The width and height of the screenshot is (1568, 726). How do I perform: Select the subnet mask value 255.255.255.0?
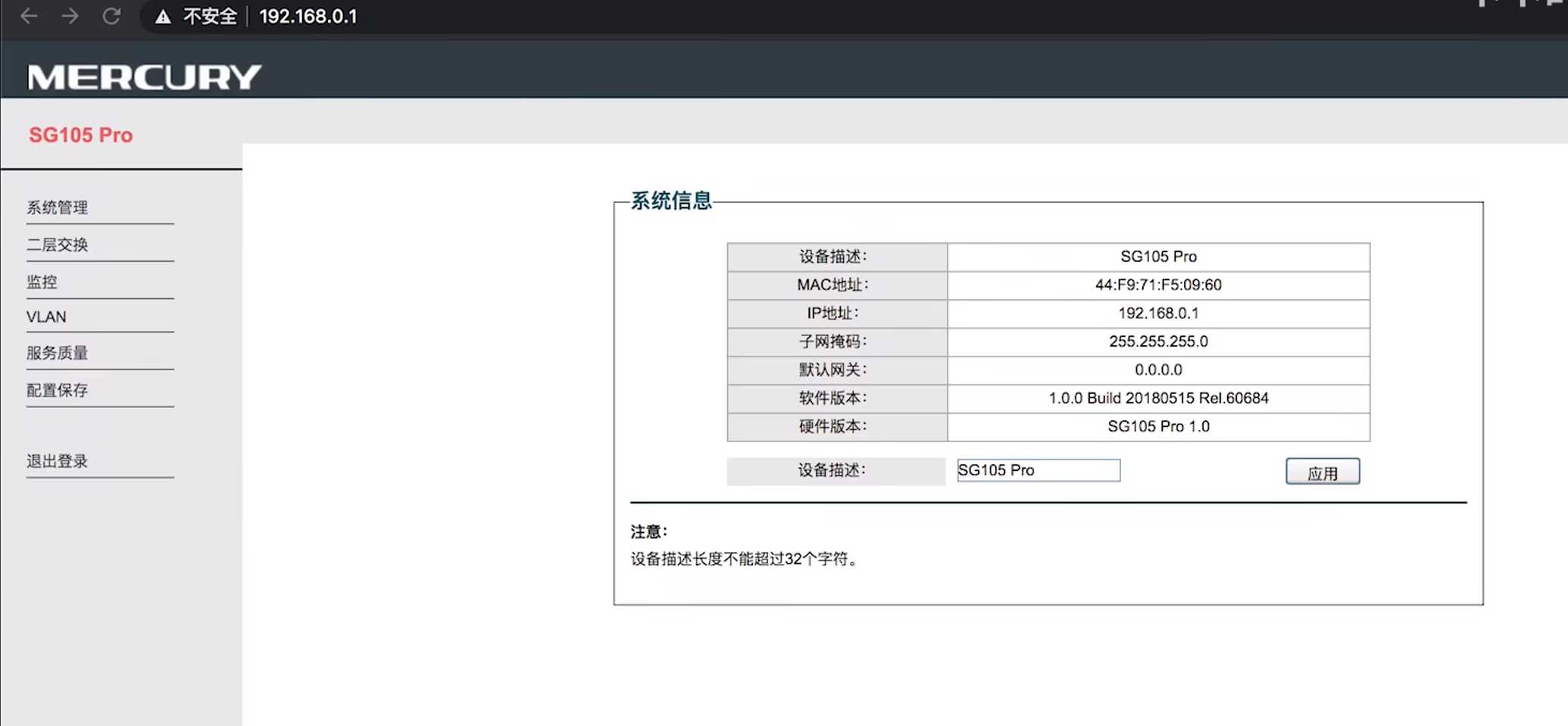(x=1158, y=341)
